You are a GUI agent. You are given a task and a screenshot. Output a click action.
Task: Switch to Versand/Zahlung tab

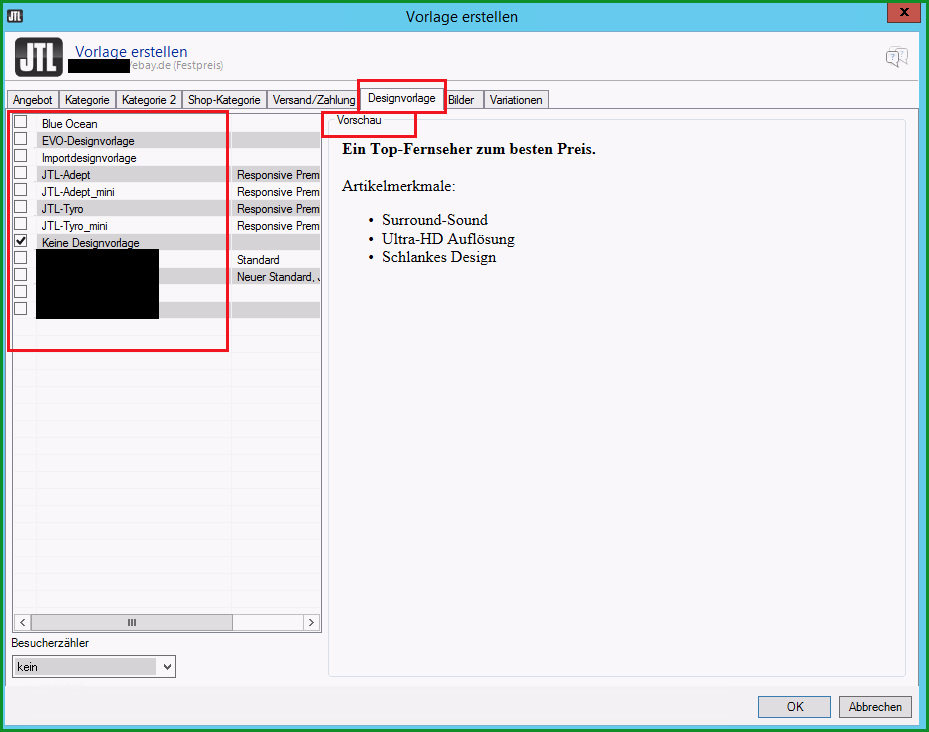tap(313, 100)
